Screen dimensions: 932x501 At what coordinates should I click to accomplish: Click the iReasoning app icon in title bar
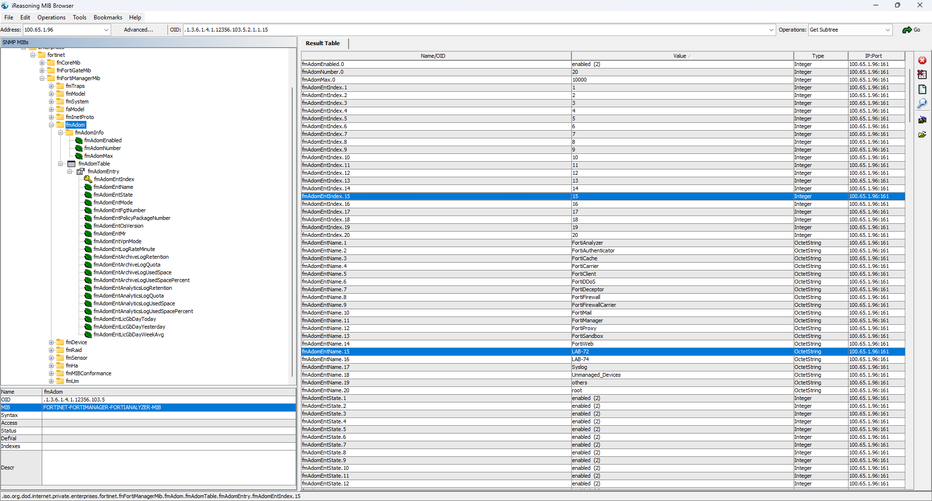pyautogui.click(x=5, y=5)
